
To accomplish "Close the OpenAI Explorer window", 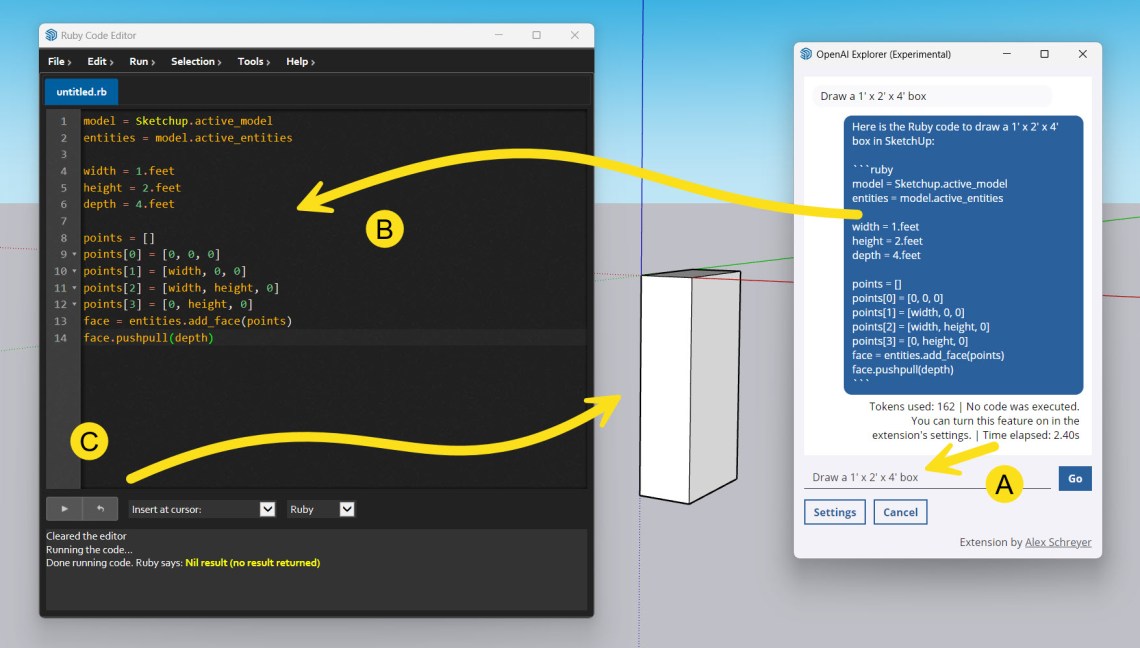I will pyautogui.click(x=1082, y=54).
